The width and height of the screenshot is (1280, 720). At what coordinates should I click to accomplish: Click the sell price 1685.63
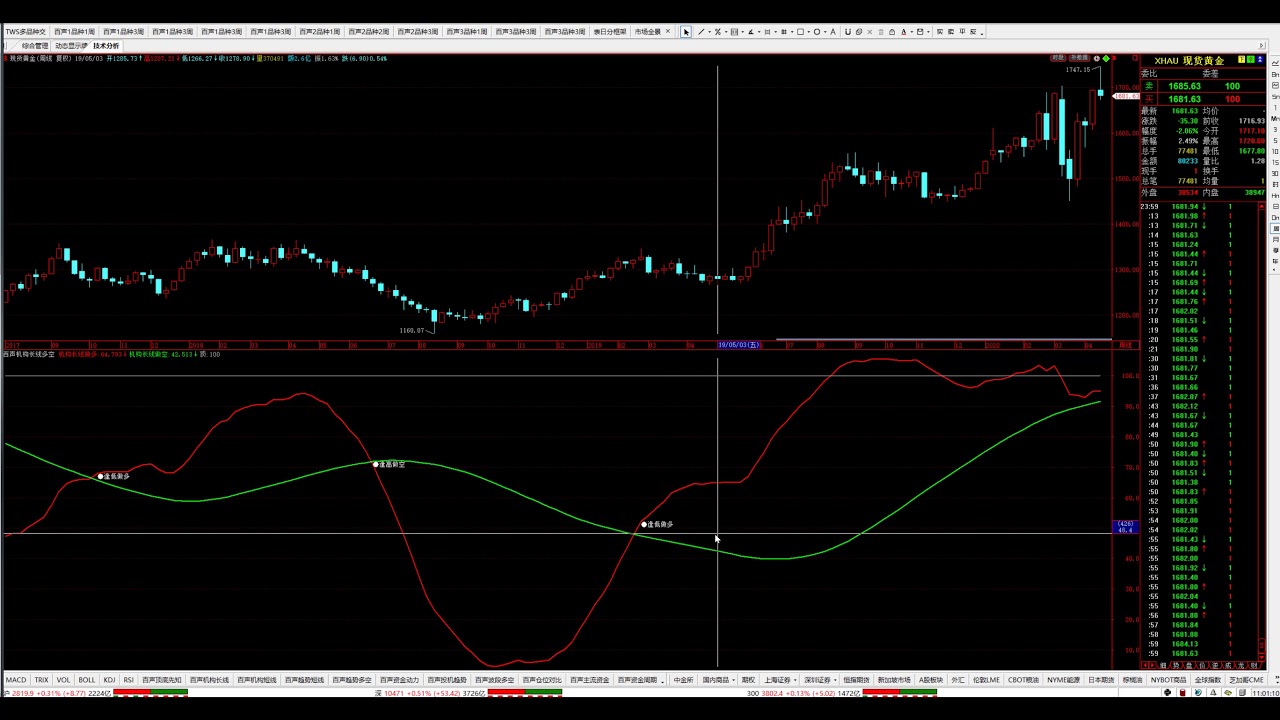coord(1184,87)
